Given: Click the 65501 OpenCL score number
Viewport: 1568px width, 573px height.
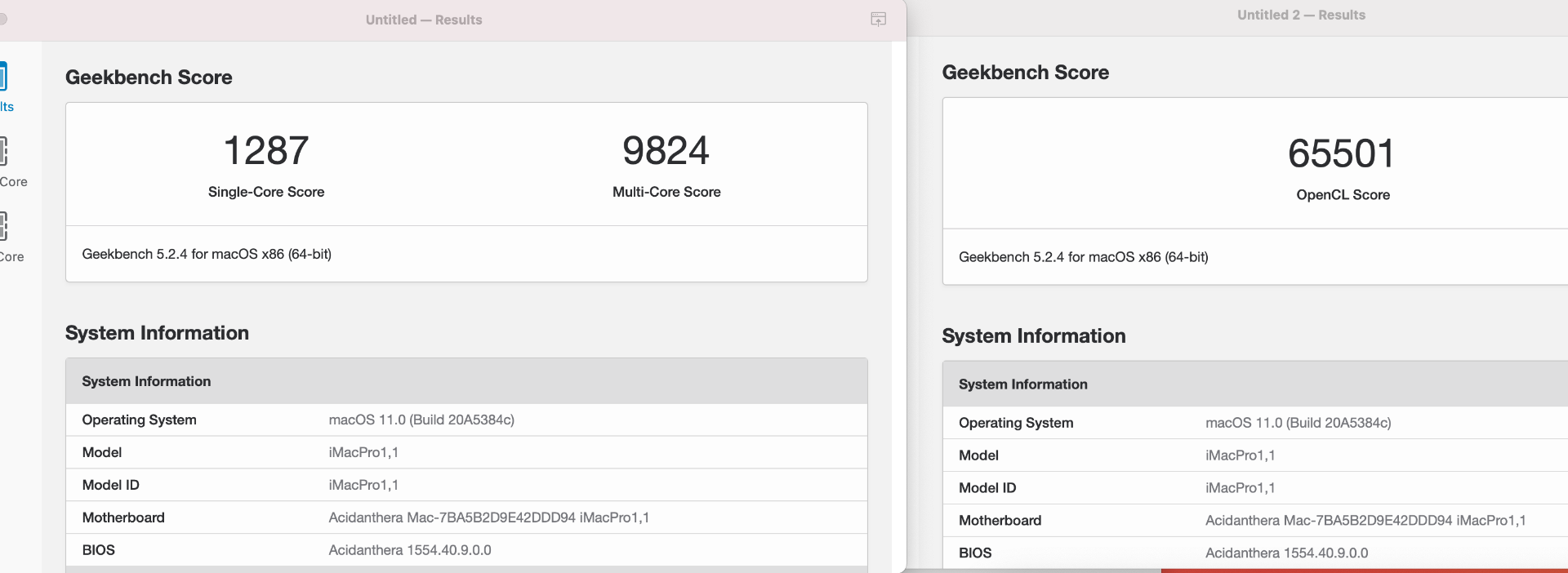Looking at the screenshot, I should click(x=1342, y=153).
